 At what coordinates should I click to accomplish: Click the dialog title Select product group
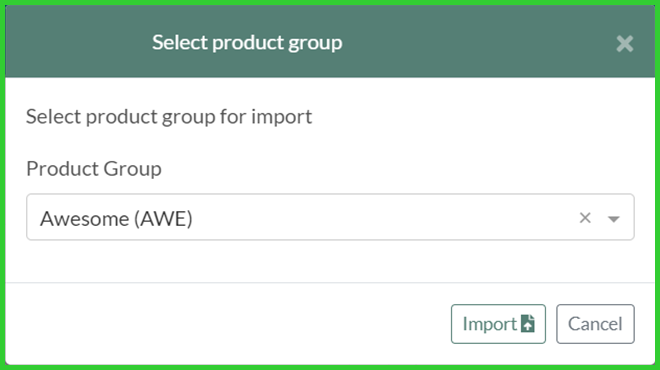(247, 43)
